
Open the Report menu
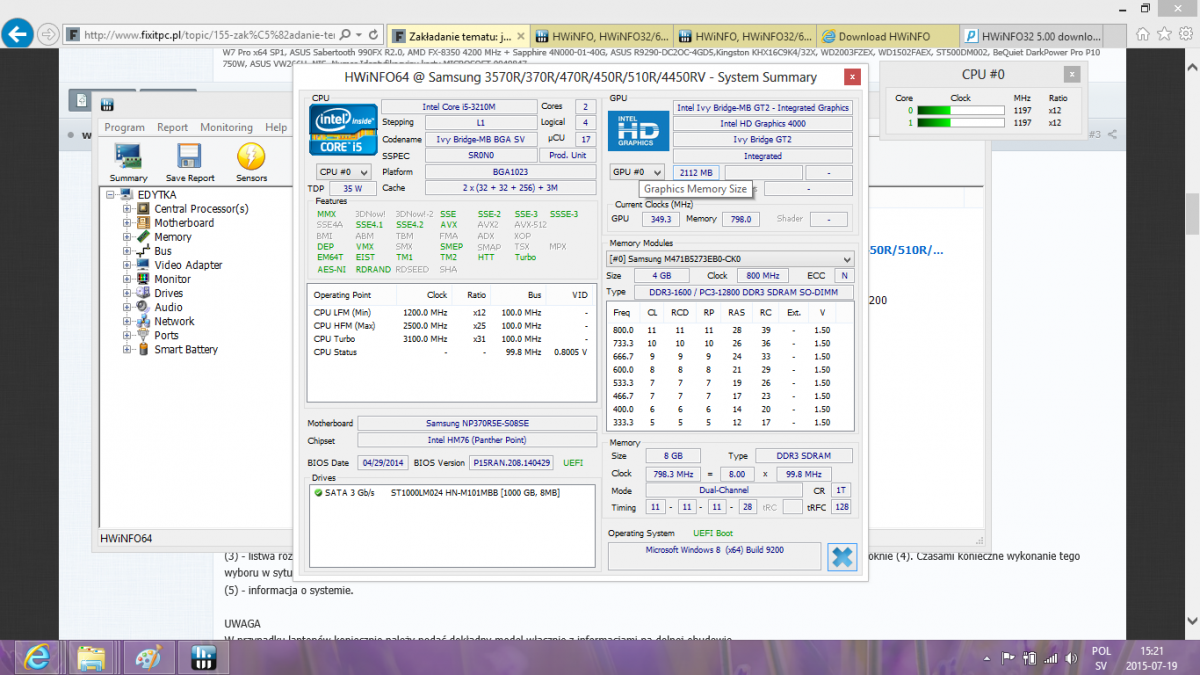coord(172,127)
